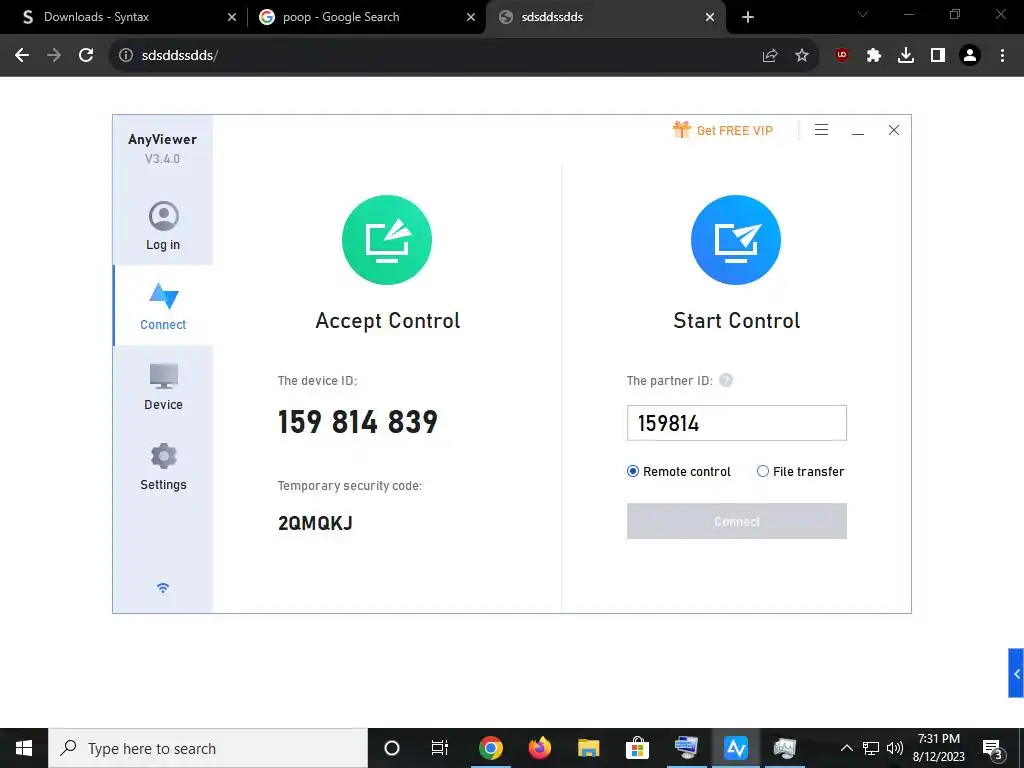Select the File transfer radio option
This screenshot has height=768, width=1024.
[x=762, y=472]
